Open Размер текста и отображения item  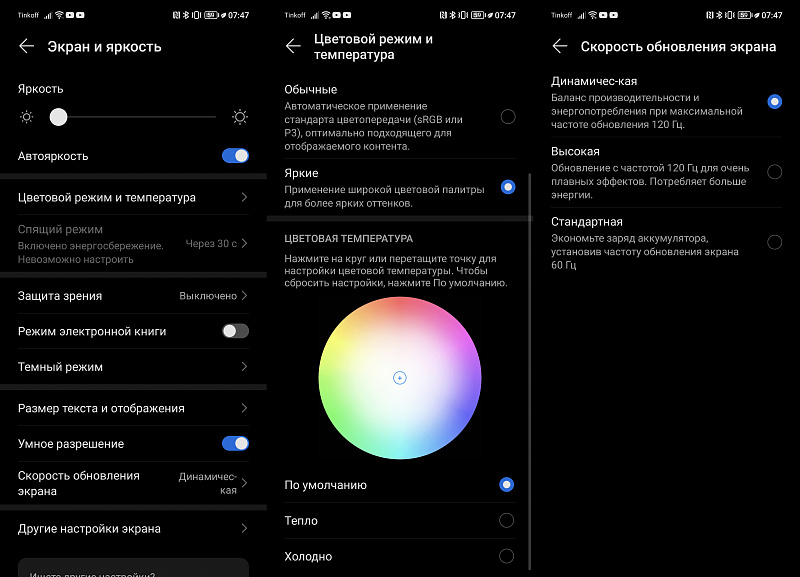(133, 408)
